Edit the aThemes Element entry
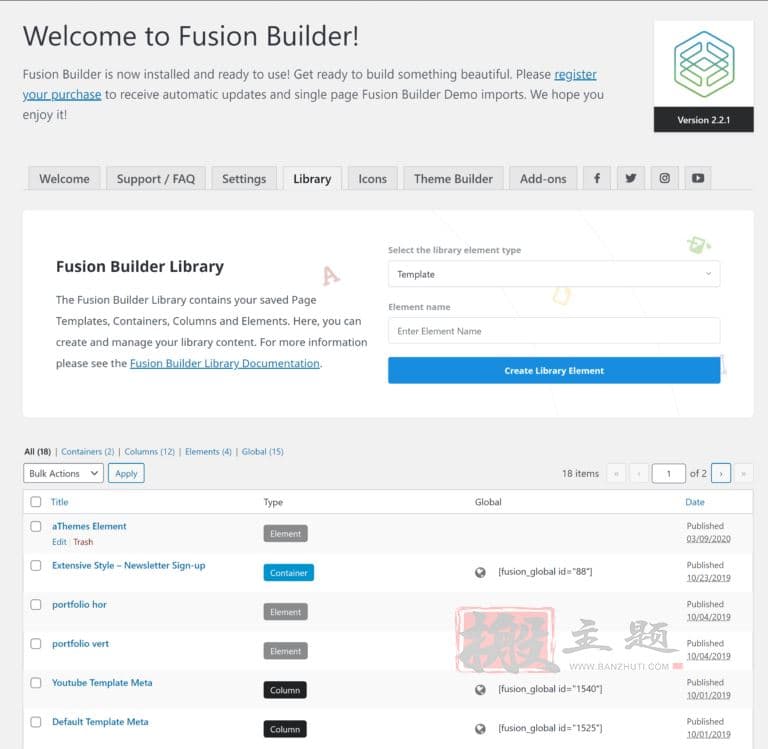768x749 pixels. click(59, 542)
